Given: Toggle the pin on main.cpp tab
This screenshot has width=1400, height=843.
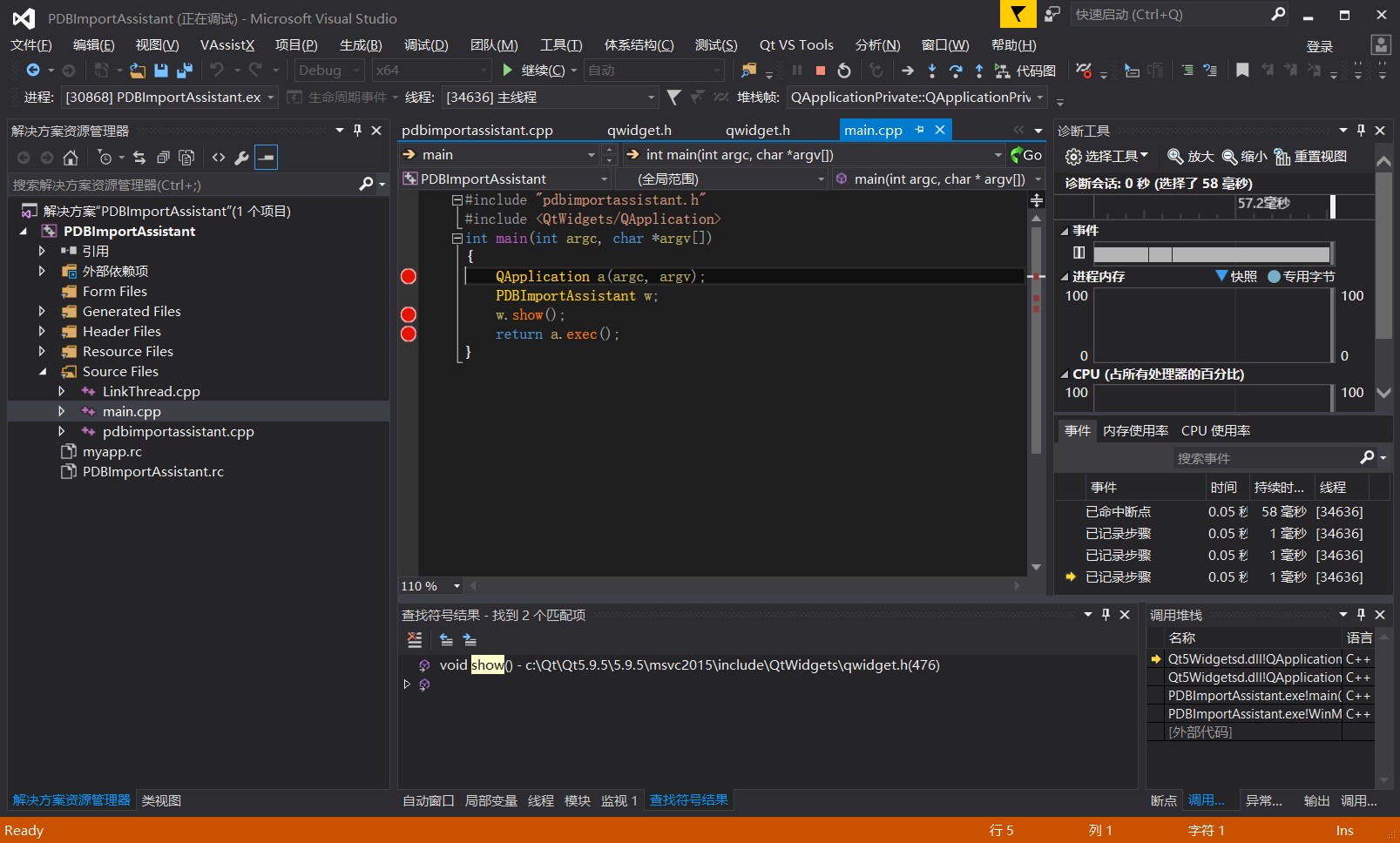Looking at the screenshot, I should [x=919, y=130].
